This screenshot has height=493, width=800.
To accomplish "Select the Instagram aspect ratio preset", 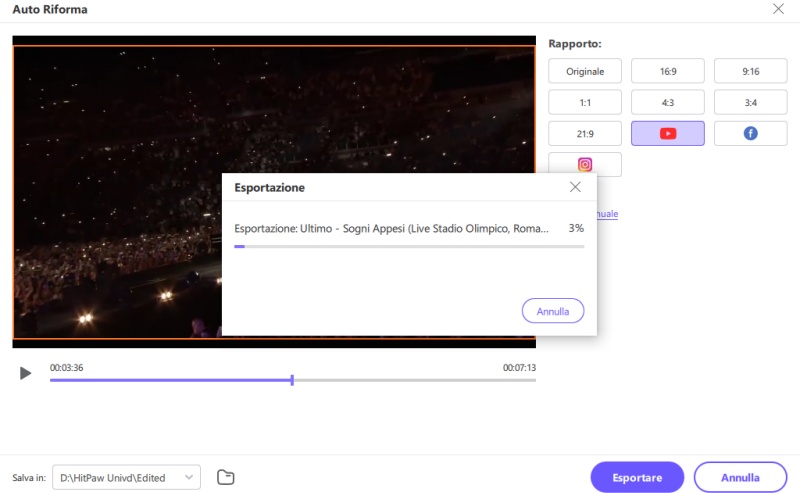I will 585,164.
